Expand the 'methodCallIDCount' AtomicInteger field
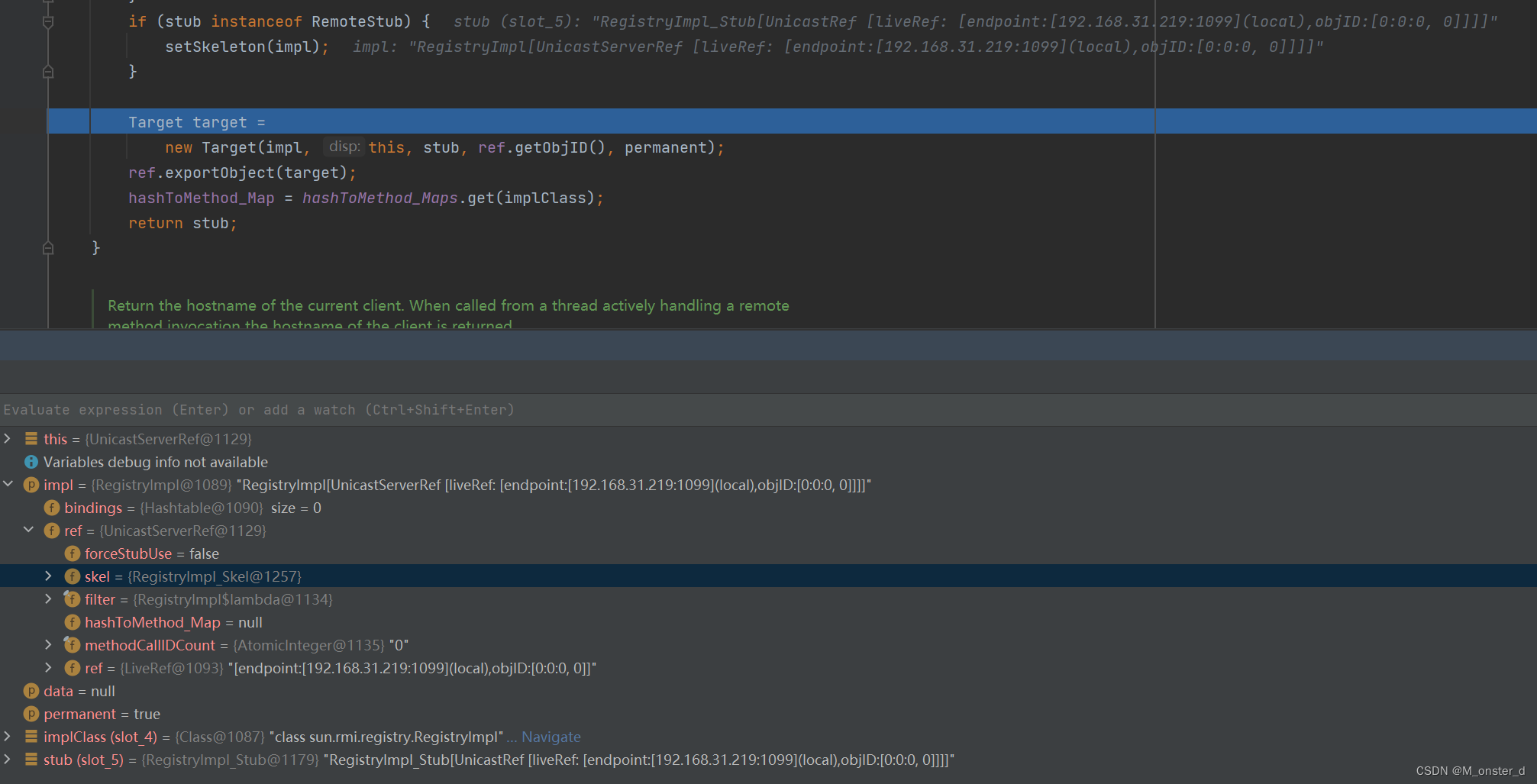 point(49,644)
